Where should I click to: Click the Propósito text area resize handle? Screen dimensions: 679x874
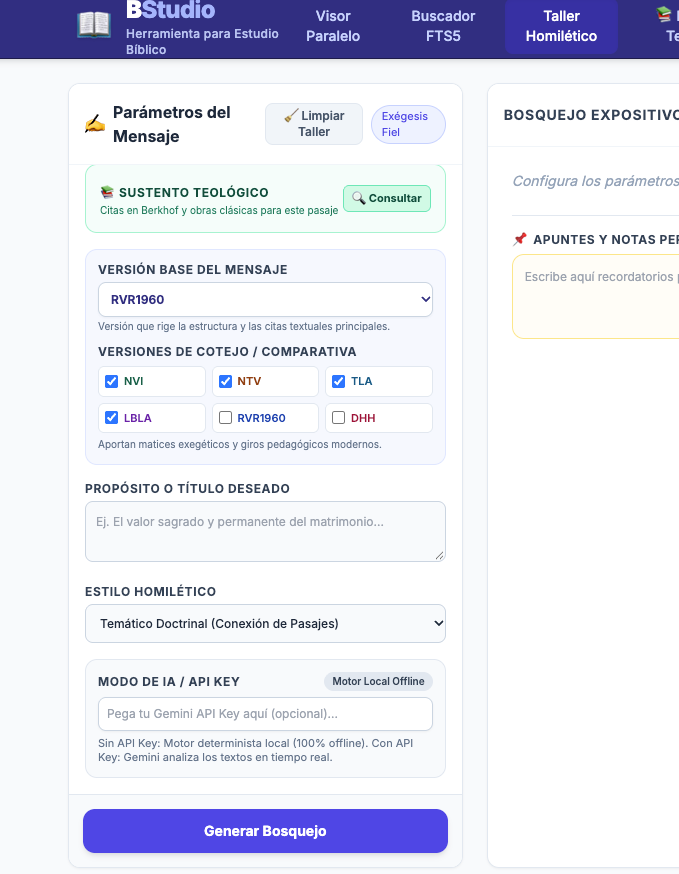click(x=440, y=556)
